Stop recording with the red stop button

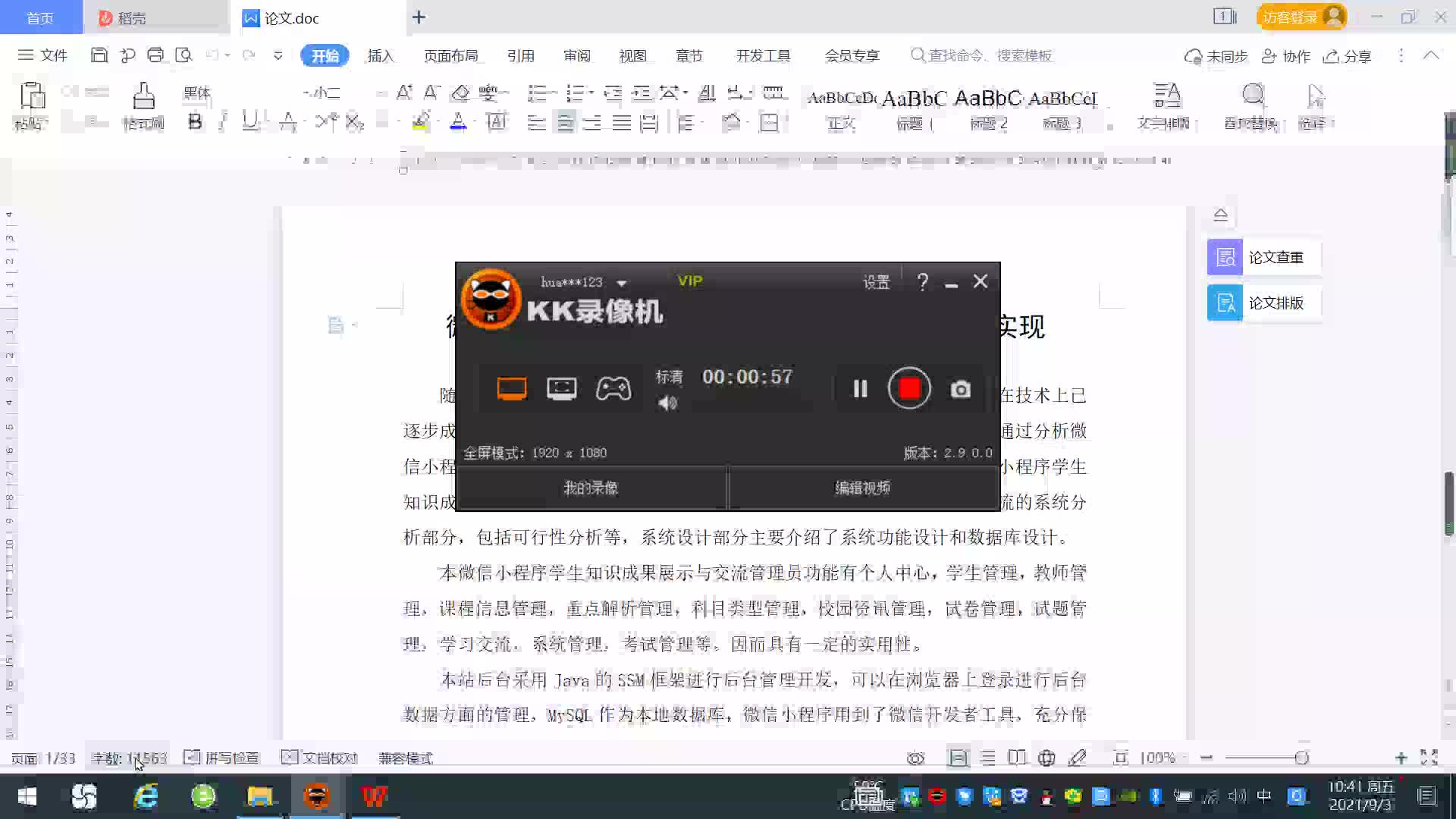(909, 388)
